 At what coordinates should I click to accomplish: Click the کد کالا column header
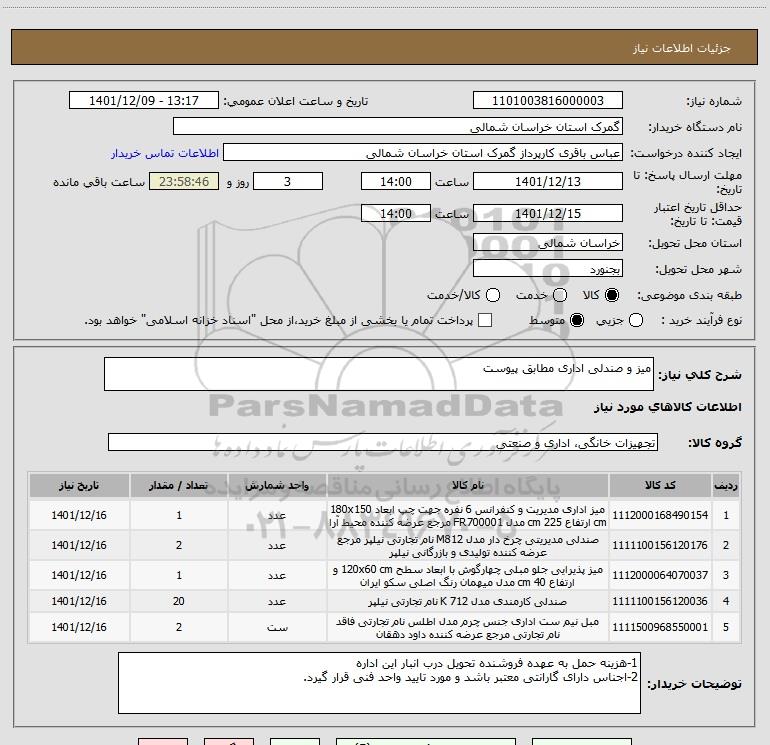coord(660,485)
